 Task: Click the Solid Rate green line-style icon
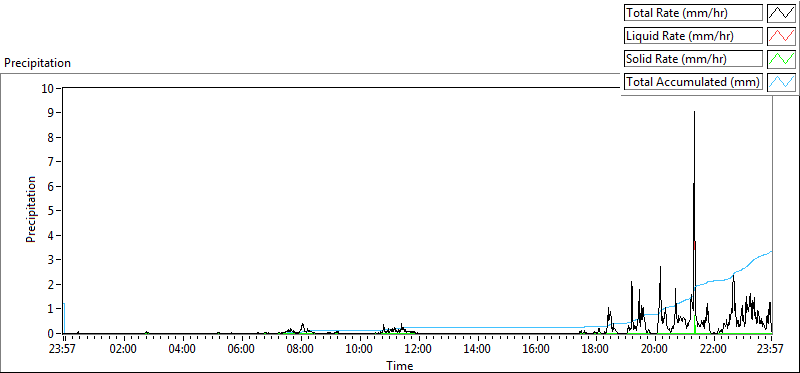click(x=782, y=59)
